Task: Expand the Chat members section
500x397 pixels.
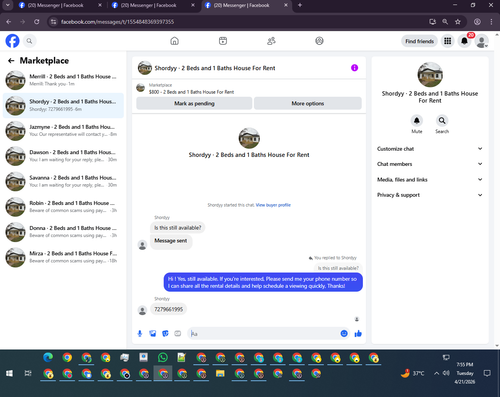Action: 430,164
